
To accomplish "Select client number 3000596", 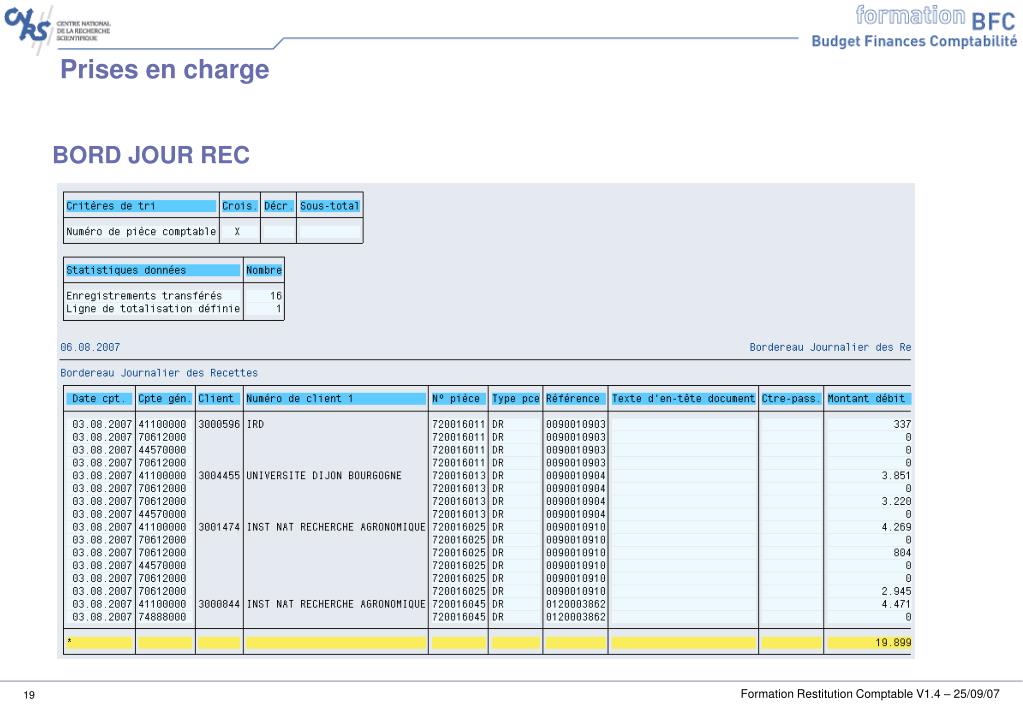I will pyautogui.click(x=219, y=424).
